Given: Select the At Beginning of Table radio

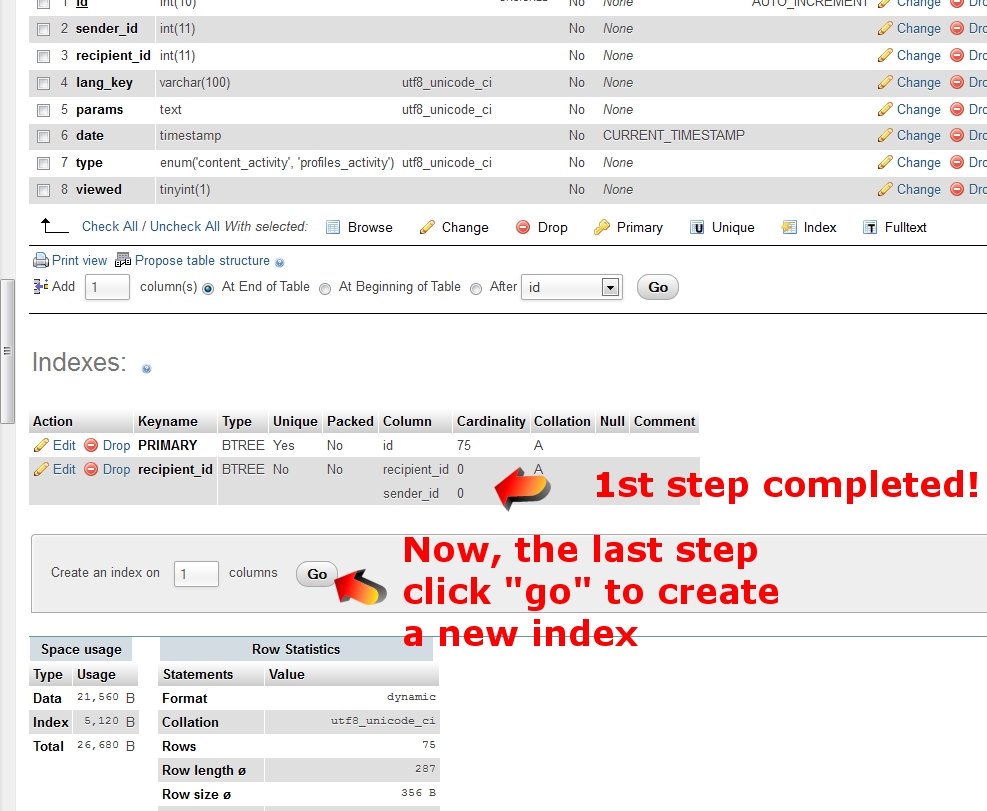Looking at the screenshot, I should (x=325, y=288).
